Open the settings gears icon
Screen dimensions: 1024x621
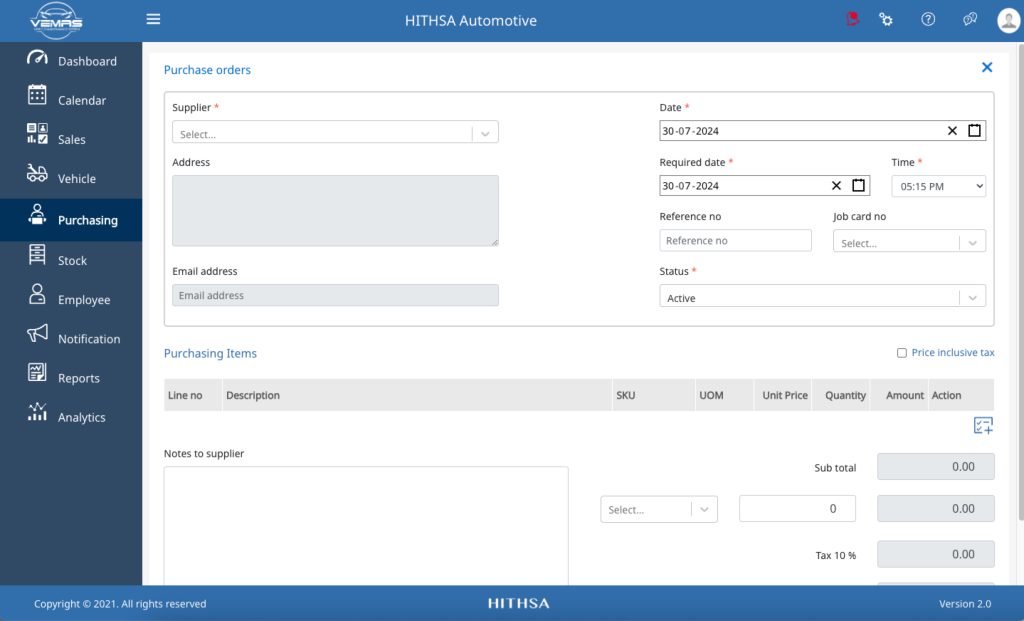click(886, 20)
